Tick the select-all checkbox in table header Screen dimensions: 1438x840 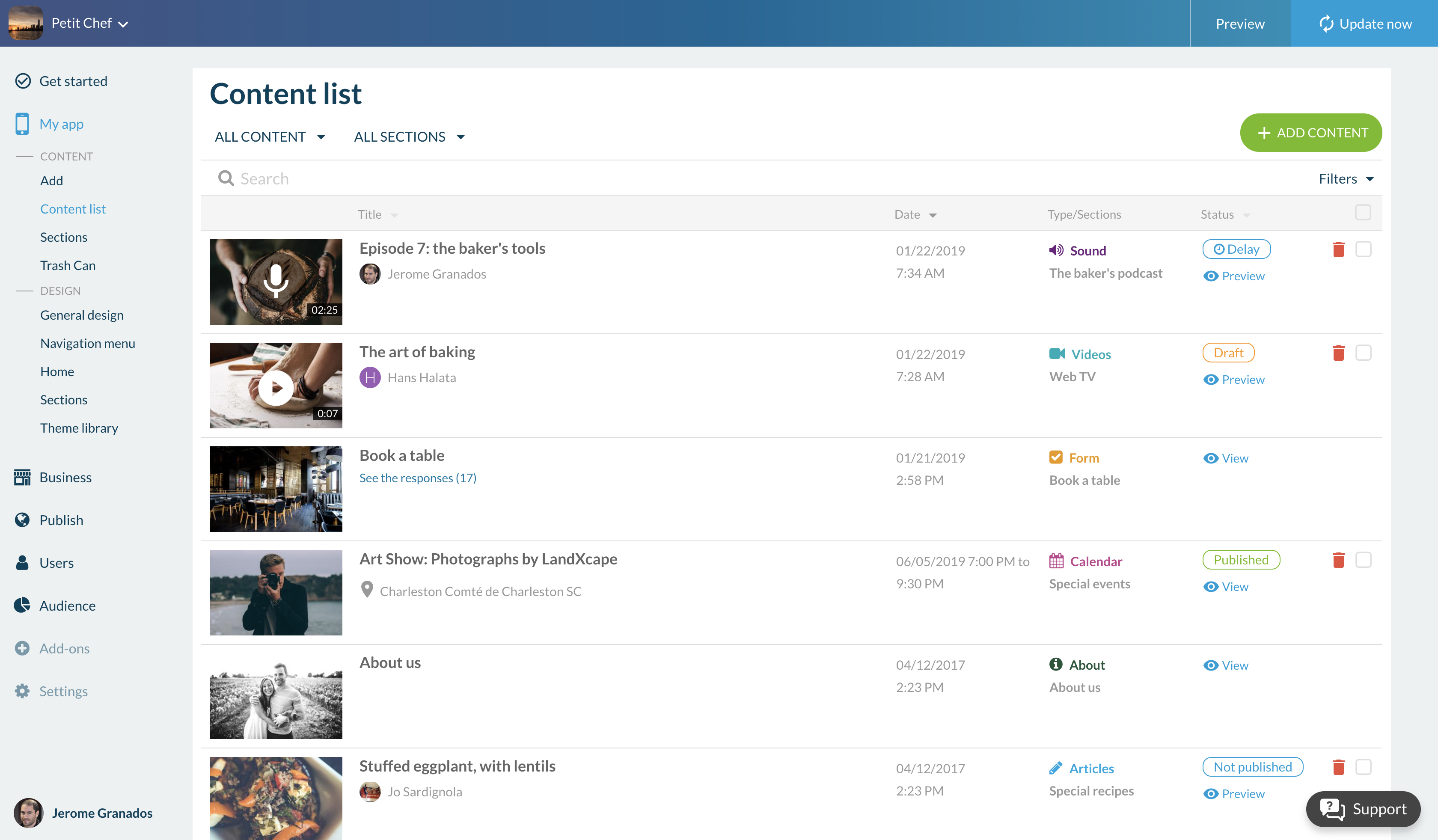tap(1363, 213)
